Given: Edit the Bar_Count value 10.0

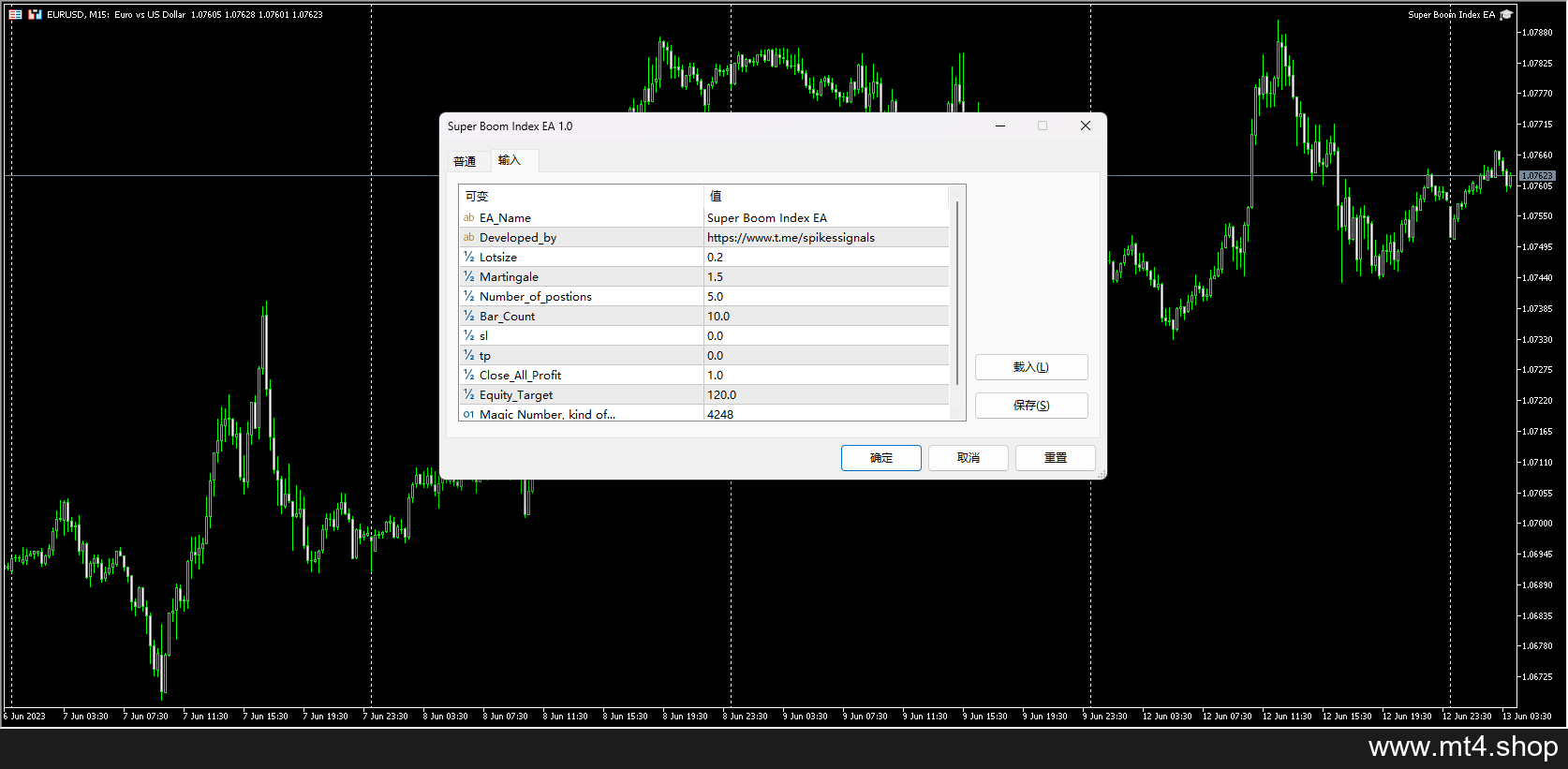Looking at the screenshot, I should 826,317.
